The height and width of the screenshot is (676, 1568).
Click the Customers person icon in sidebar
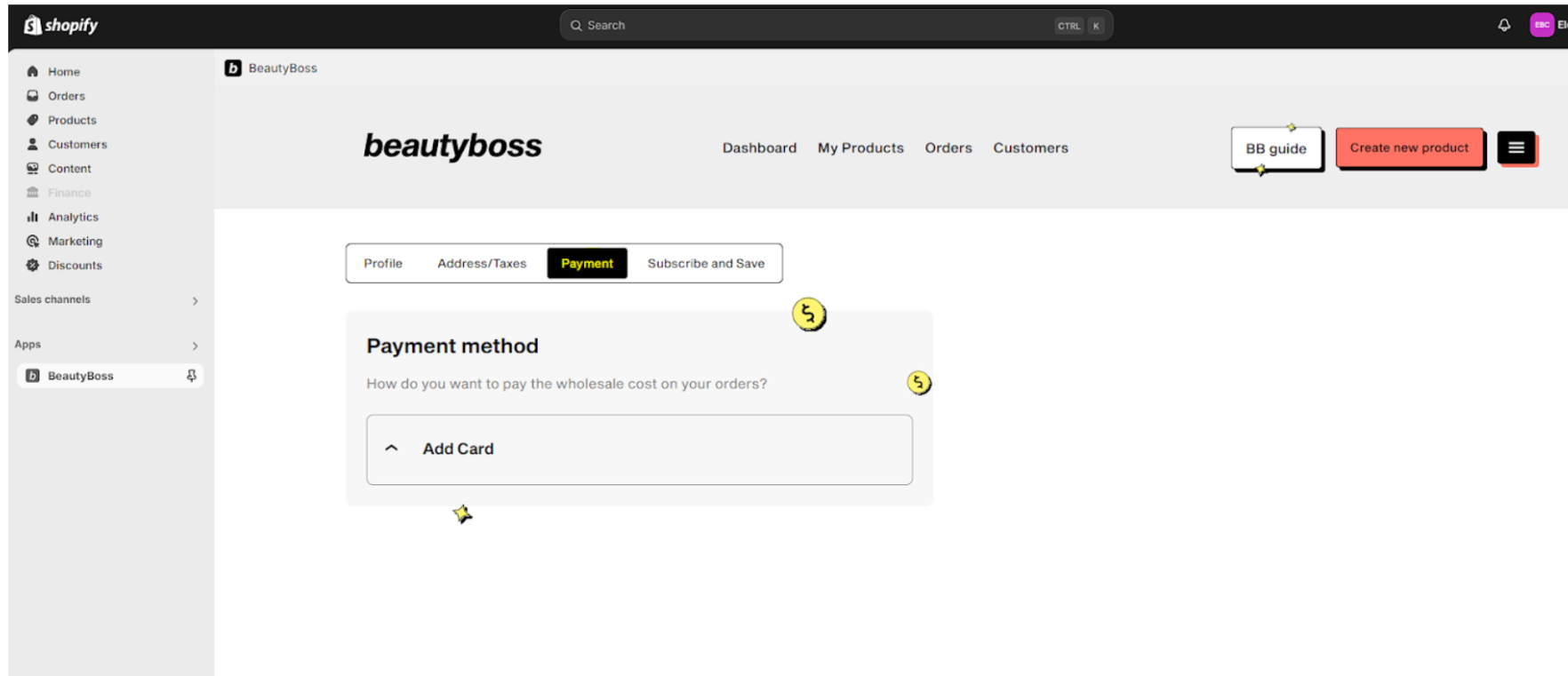[x=33, y=143]
